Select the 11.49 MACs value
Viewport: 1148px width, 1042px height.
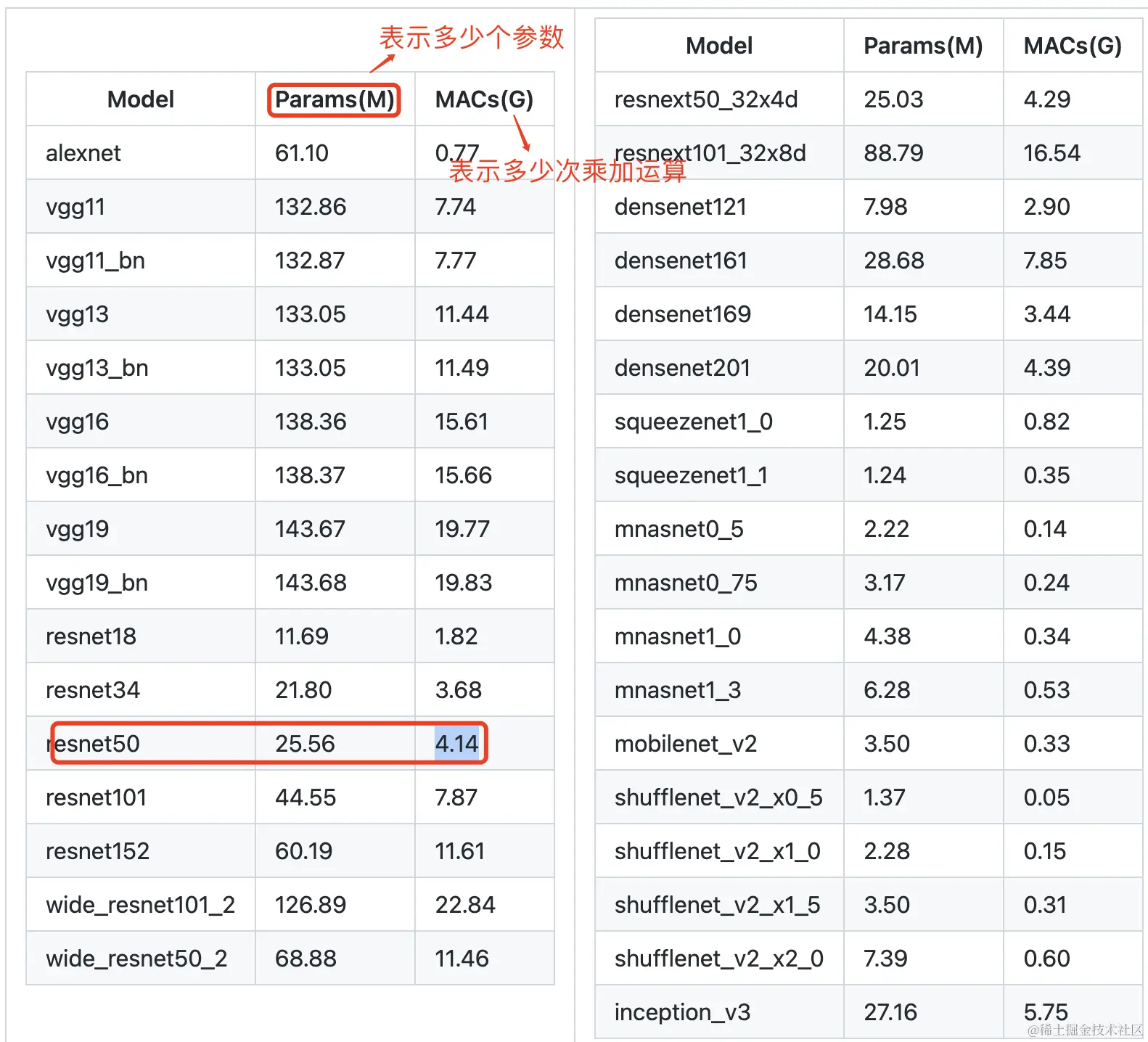coord(462,368)
